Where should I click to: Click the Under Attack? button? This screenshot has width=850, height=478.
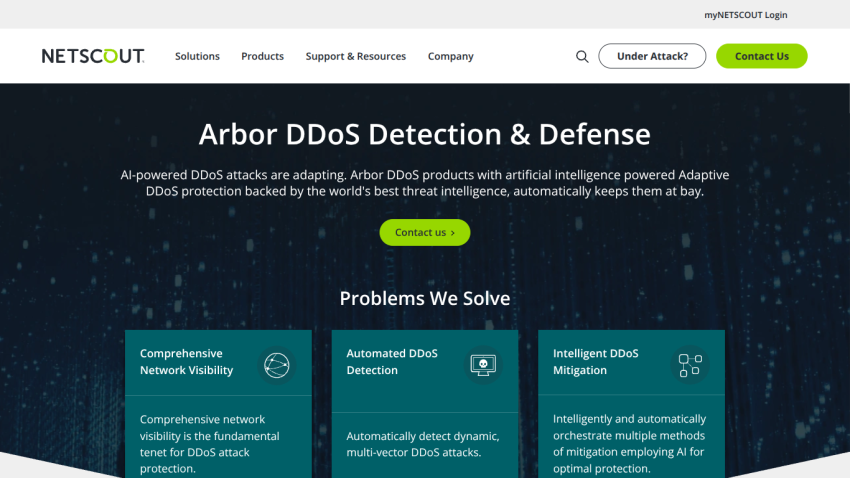[652, 56]
